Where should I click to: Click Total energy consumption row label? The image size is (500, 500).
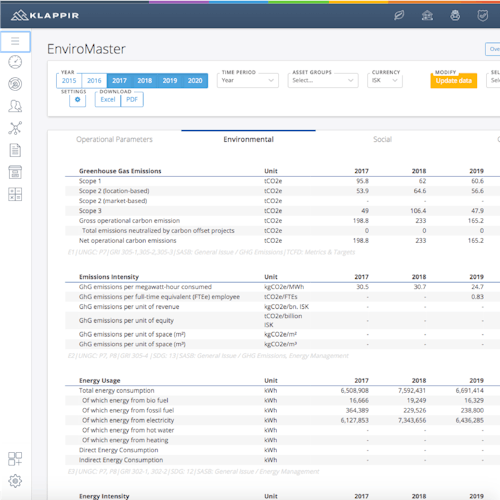[117, 391]
